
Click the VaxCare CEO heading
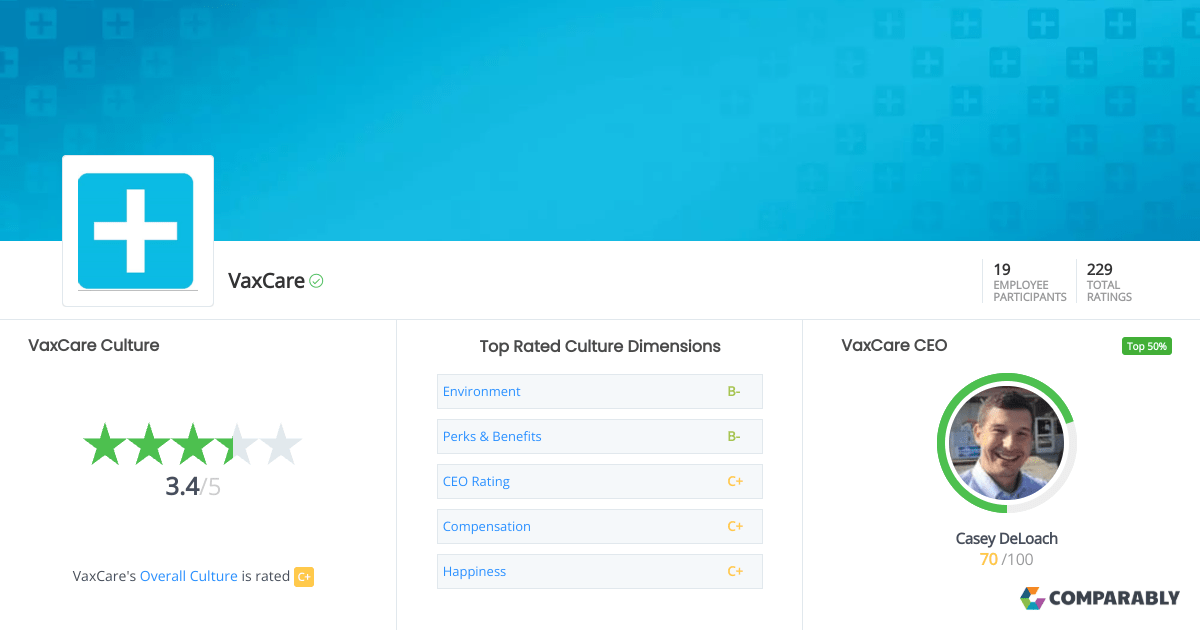pos(894,345)
